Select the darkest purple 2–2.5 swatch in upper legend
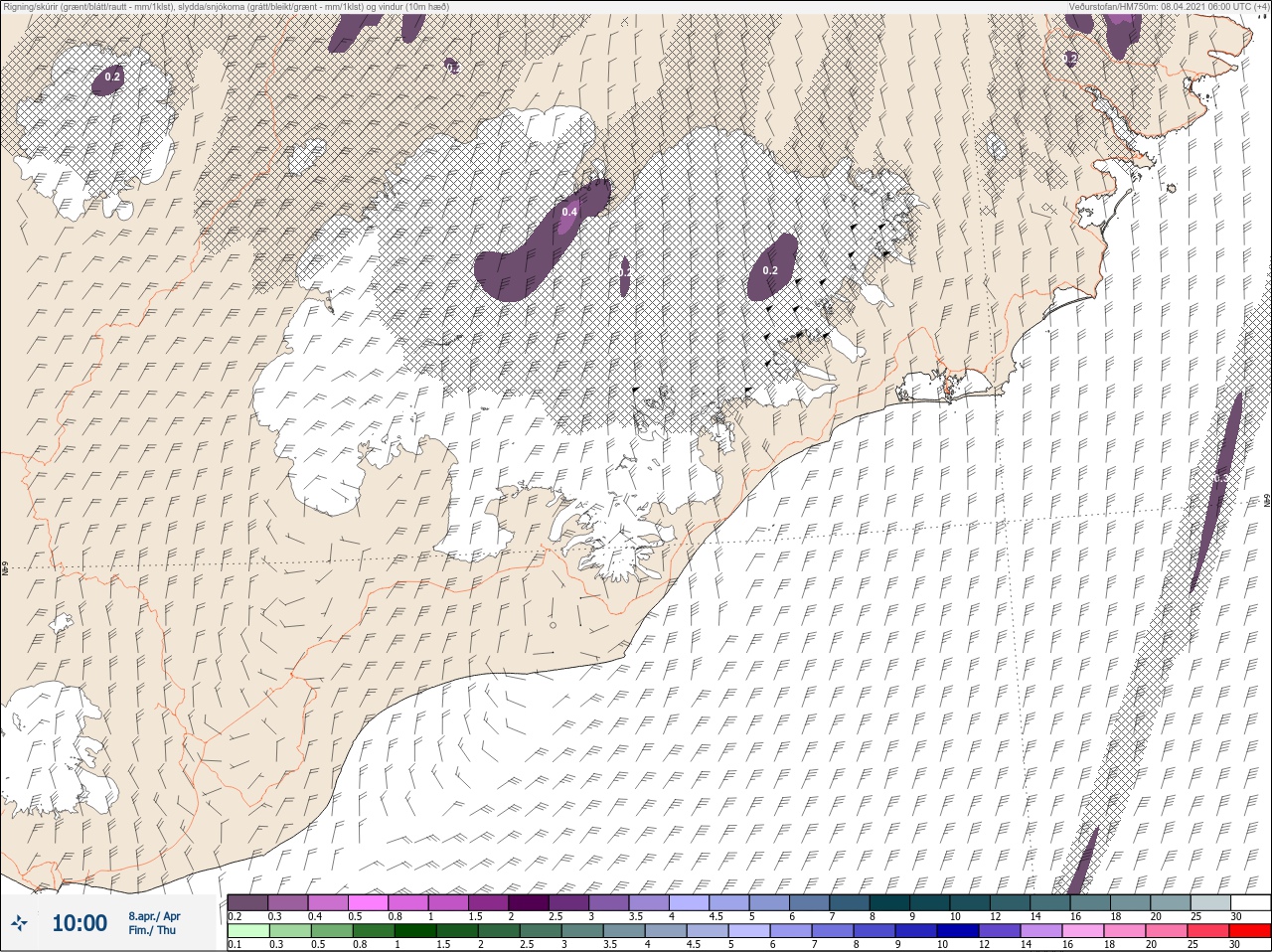This screenshot has width=1272, height=952. tap(529, 903)
